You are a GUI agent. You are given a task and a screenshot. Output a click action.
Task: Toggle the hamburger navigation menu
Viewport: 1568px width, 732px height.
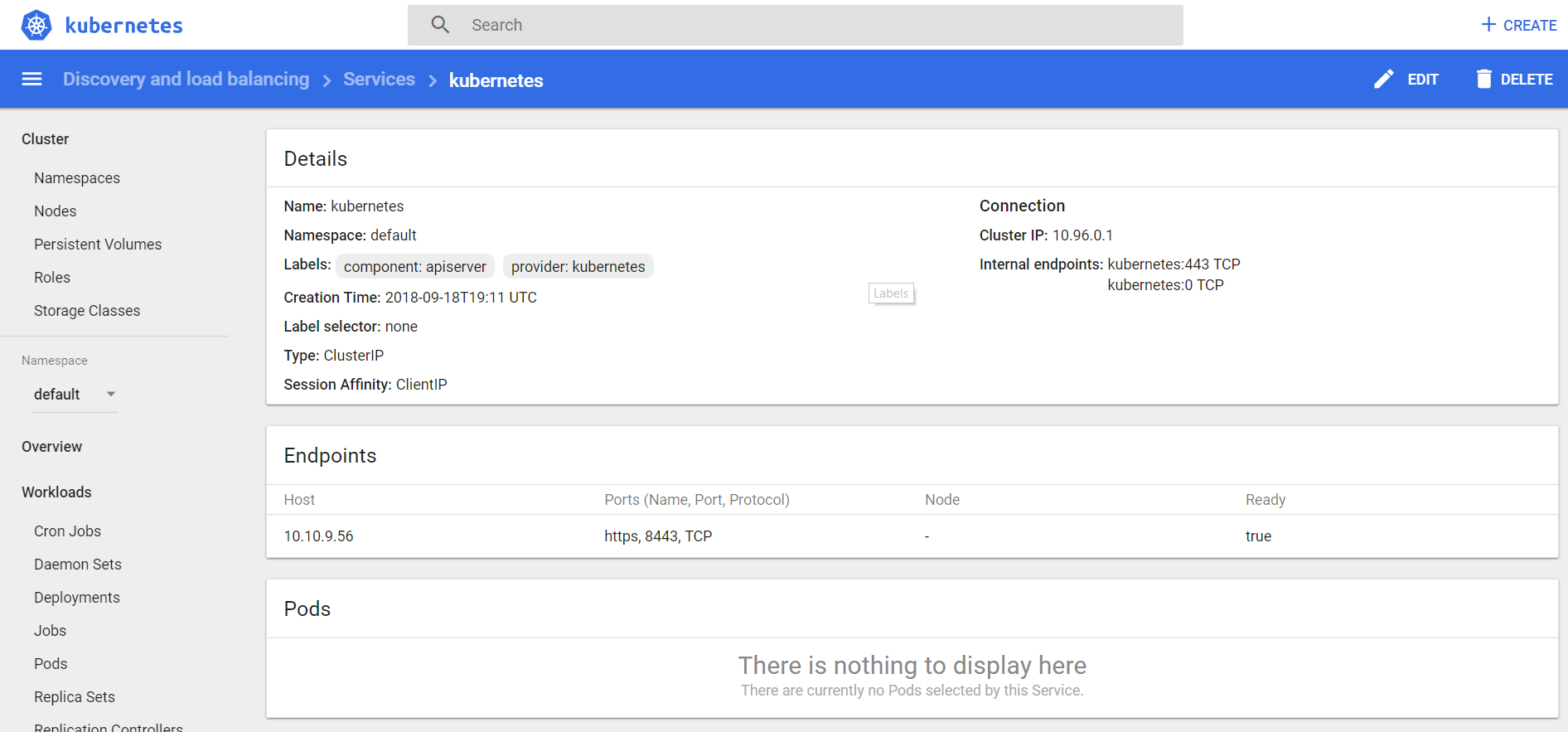tap(31, 79)
